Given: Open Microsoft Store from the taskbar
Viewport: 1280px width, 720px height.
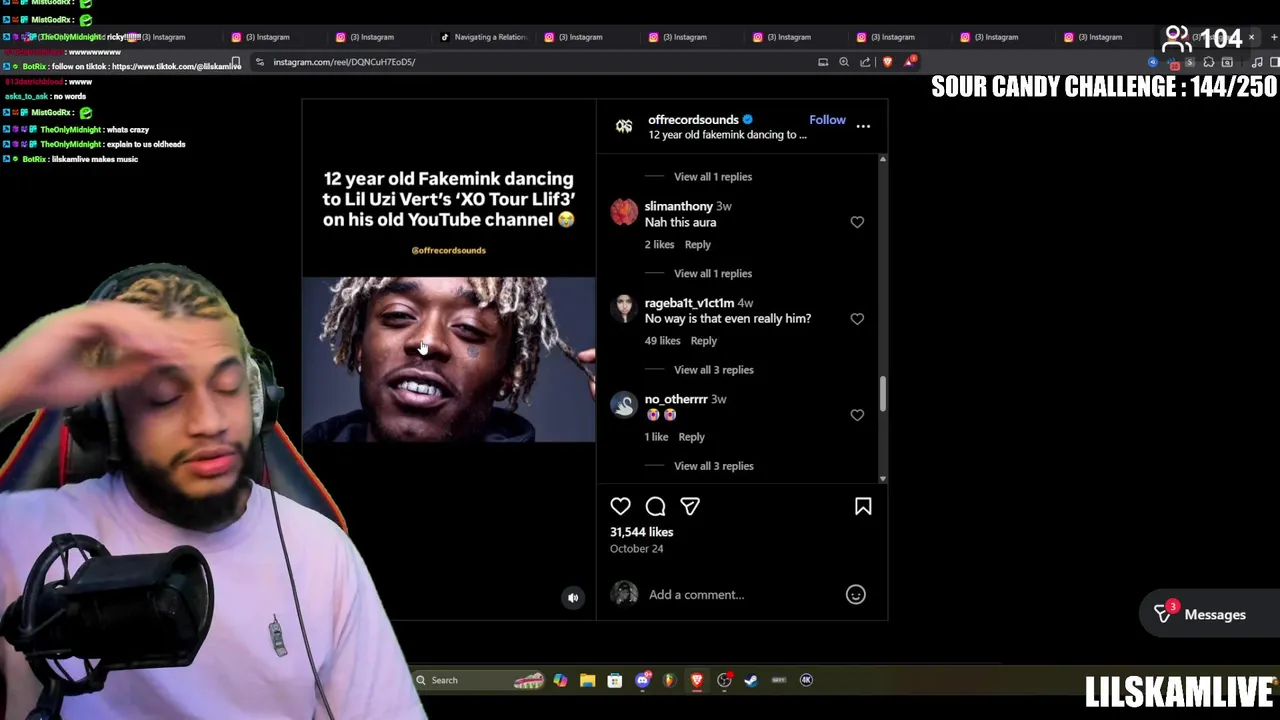Looking at the screenshot, I should (615, 680).
